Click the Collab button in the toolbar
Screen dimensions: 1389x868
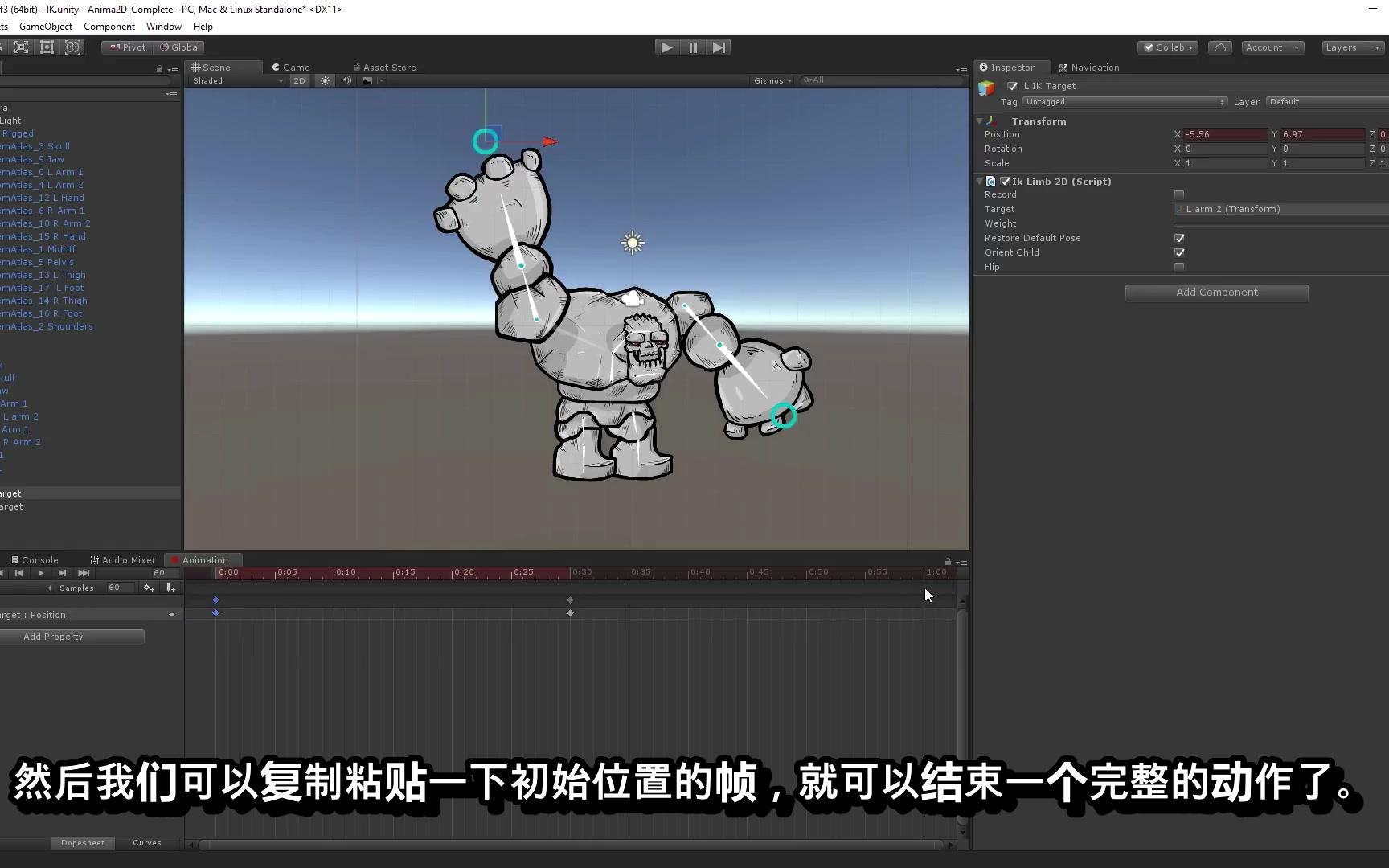tap(1167, 47)
